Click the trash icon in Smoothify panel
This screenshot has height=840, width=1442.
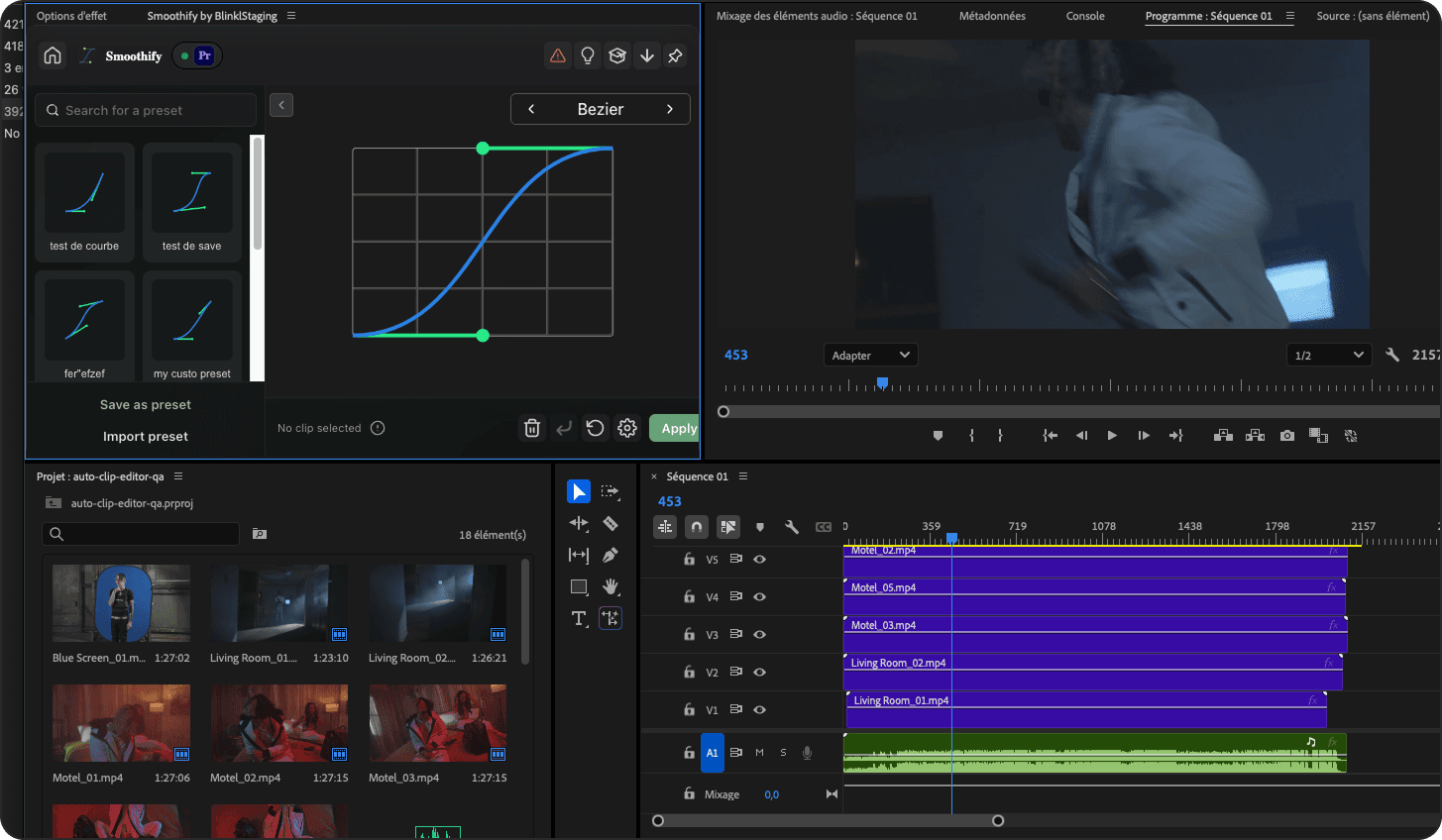pos(532,428)
